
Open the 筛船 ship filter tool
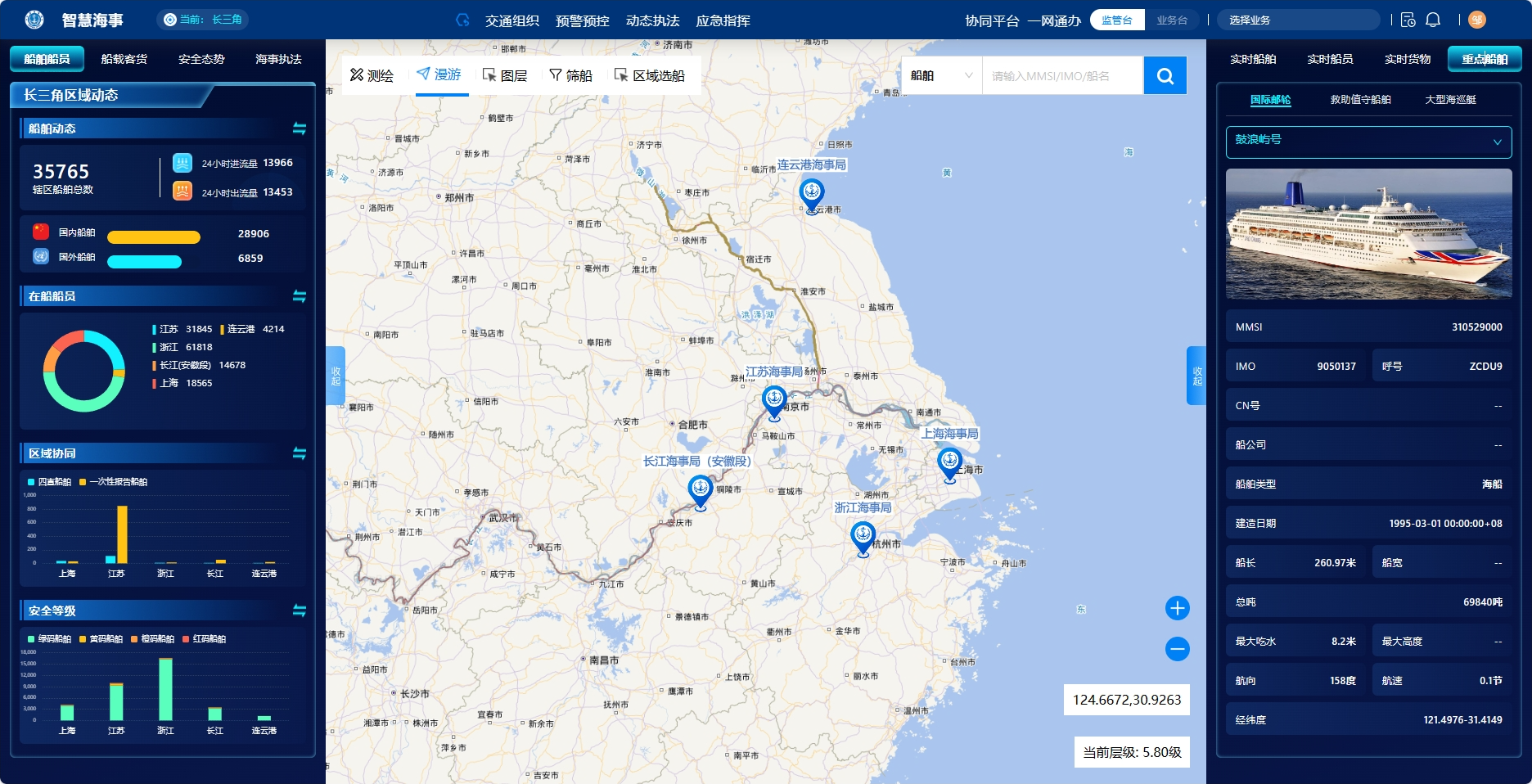click(570, 75)
